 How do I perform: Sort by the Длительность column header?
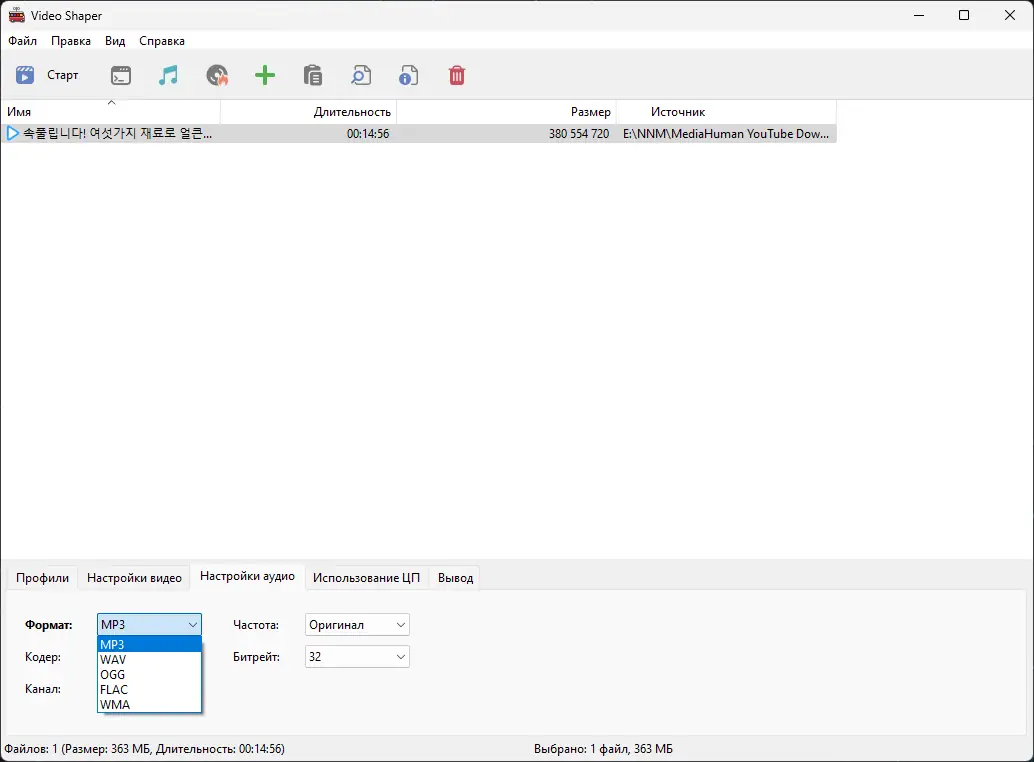click(x=309, y=112)
